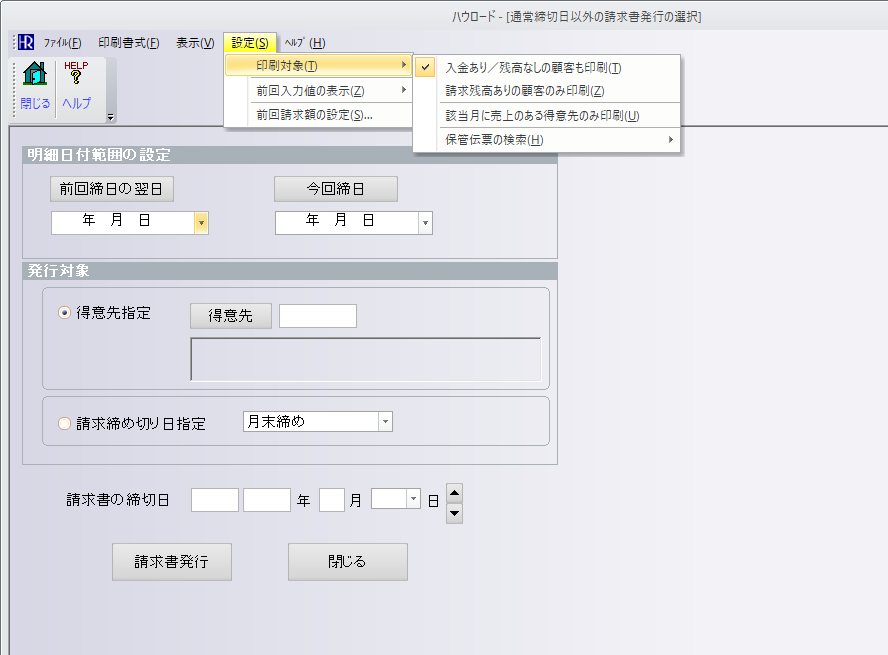Open the 印刷書式 menu
Screen dimensions: 888x655
[128, 43]
